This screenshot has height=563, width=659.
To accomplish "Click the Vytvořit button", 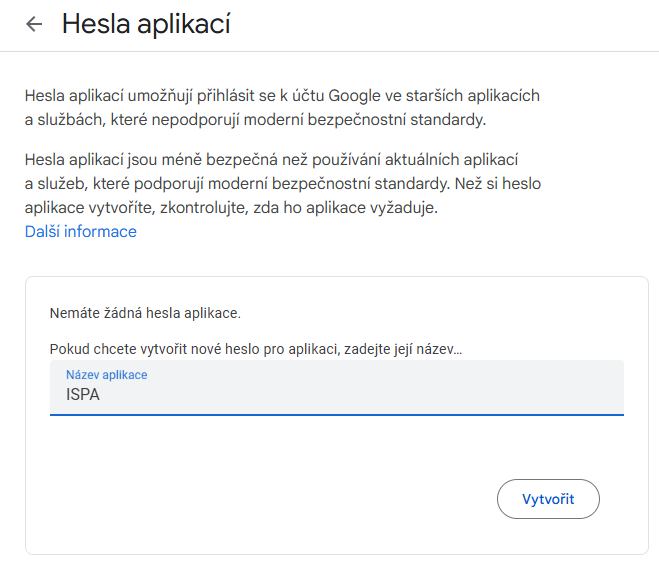I will [548, 499].
